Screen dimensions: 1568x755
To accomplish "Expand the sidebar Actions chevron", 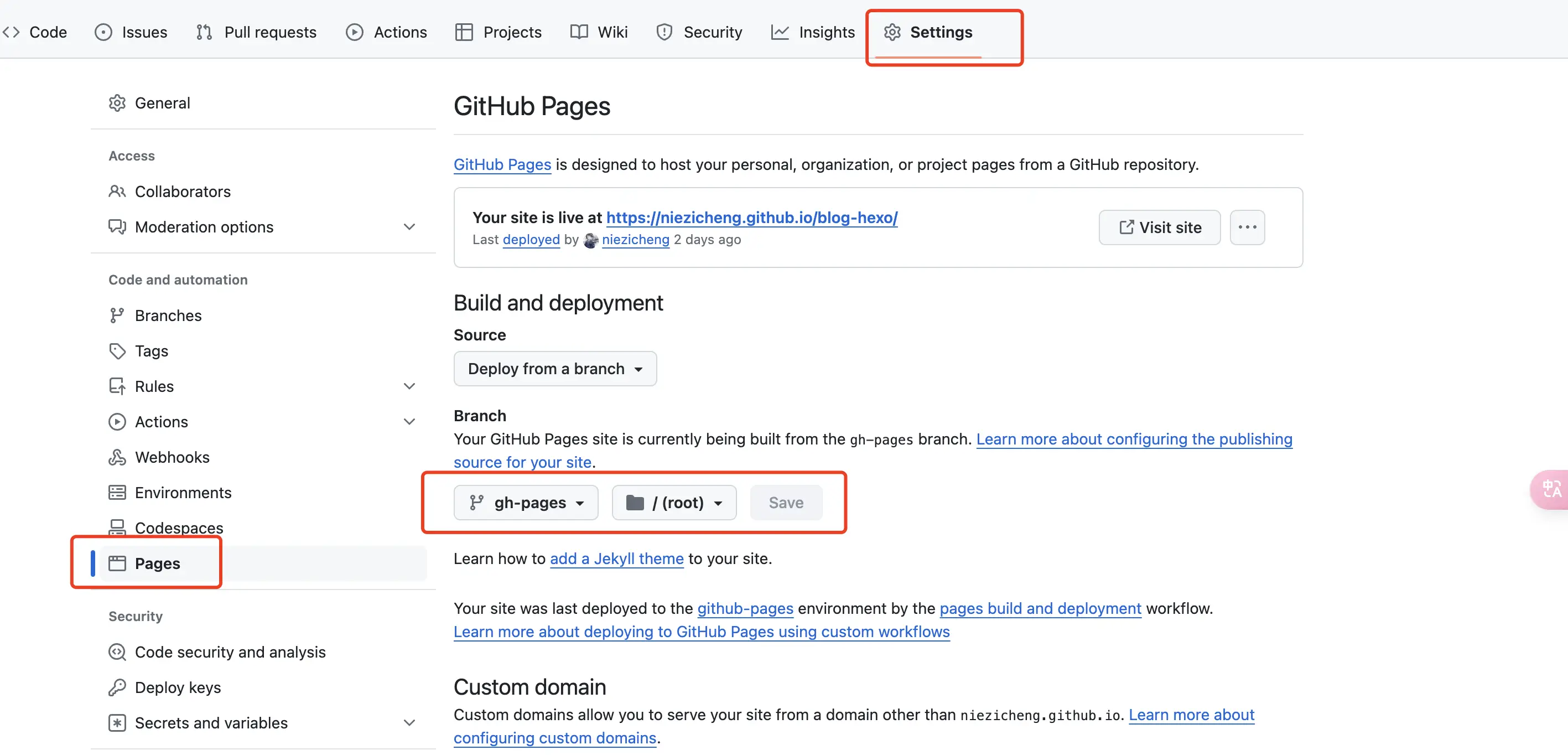I will pos(409,421).
